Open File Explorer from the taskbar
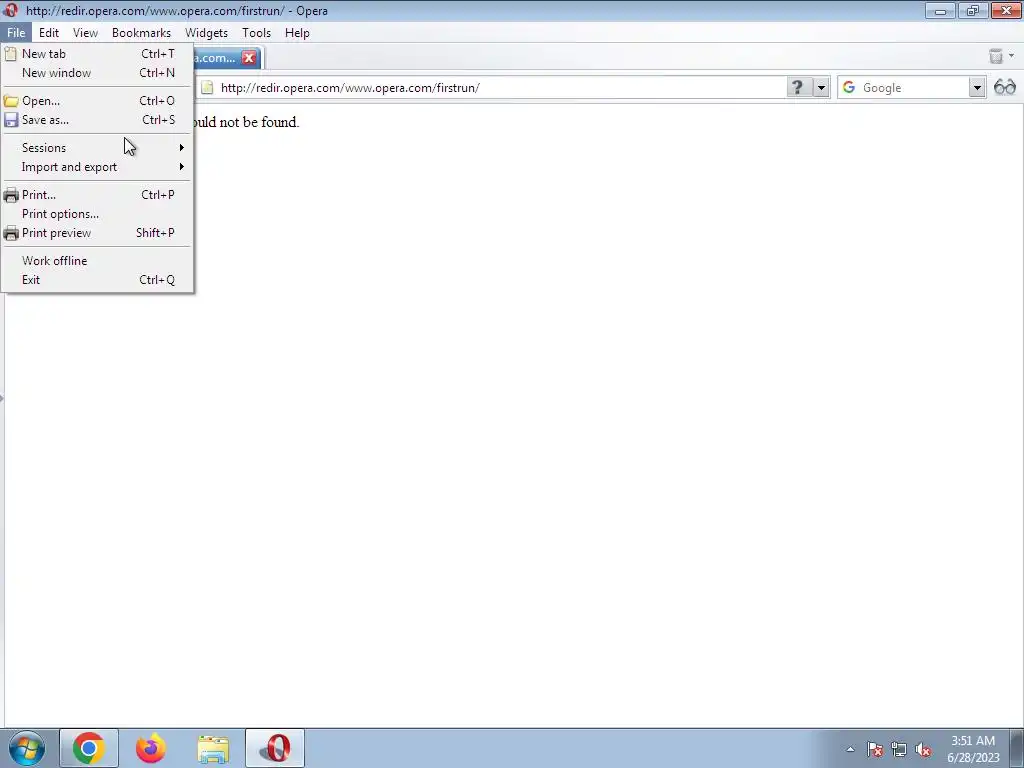Screen dimensions: 1024x768 pos(213,748)
